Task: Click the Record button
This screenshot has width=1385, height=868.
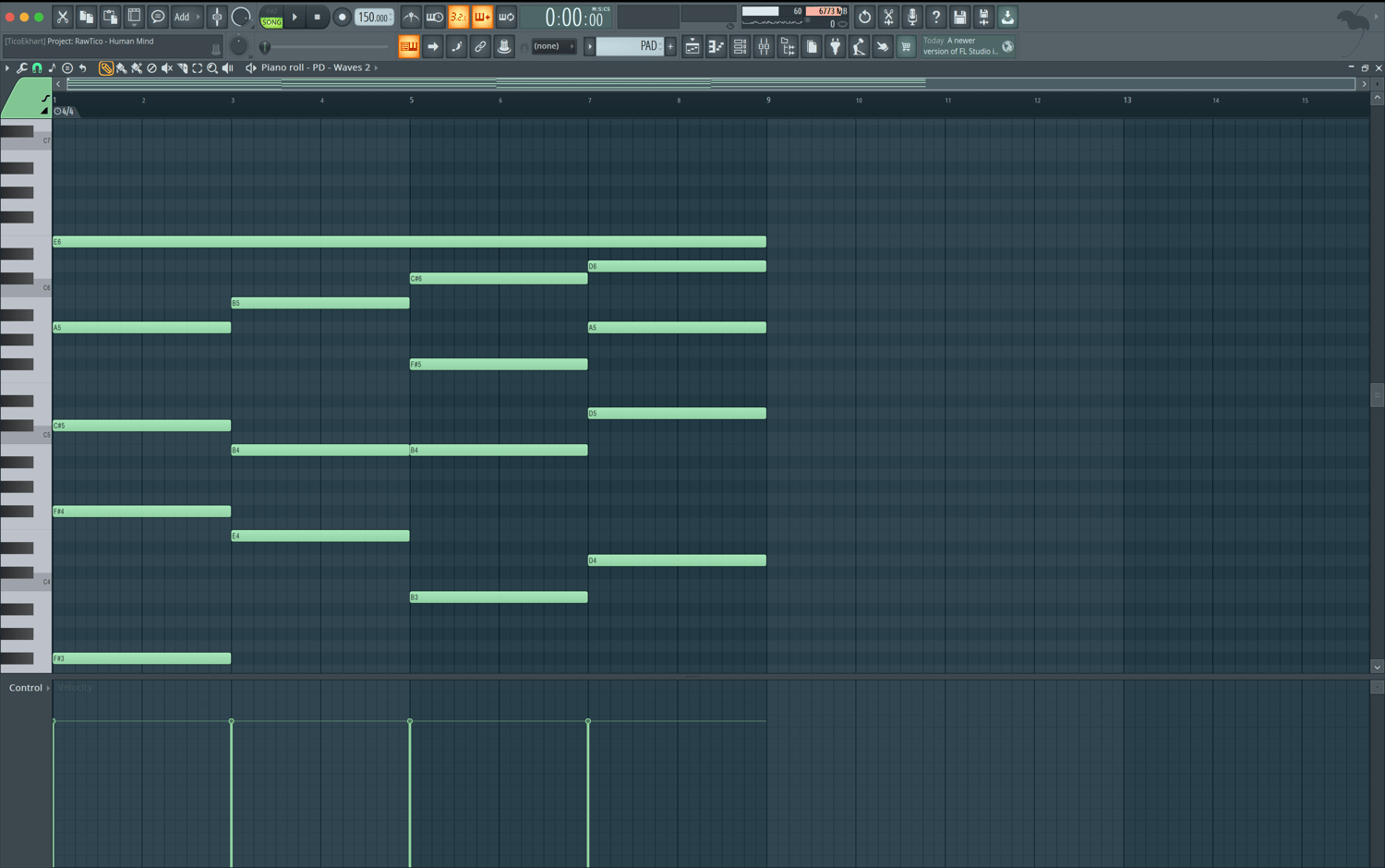Action: tap(342, 17)
